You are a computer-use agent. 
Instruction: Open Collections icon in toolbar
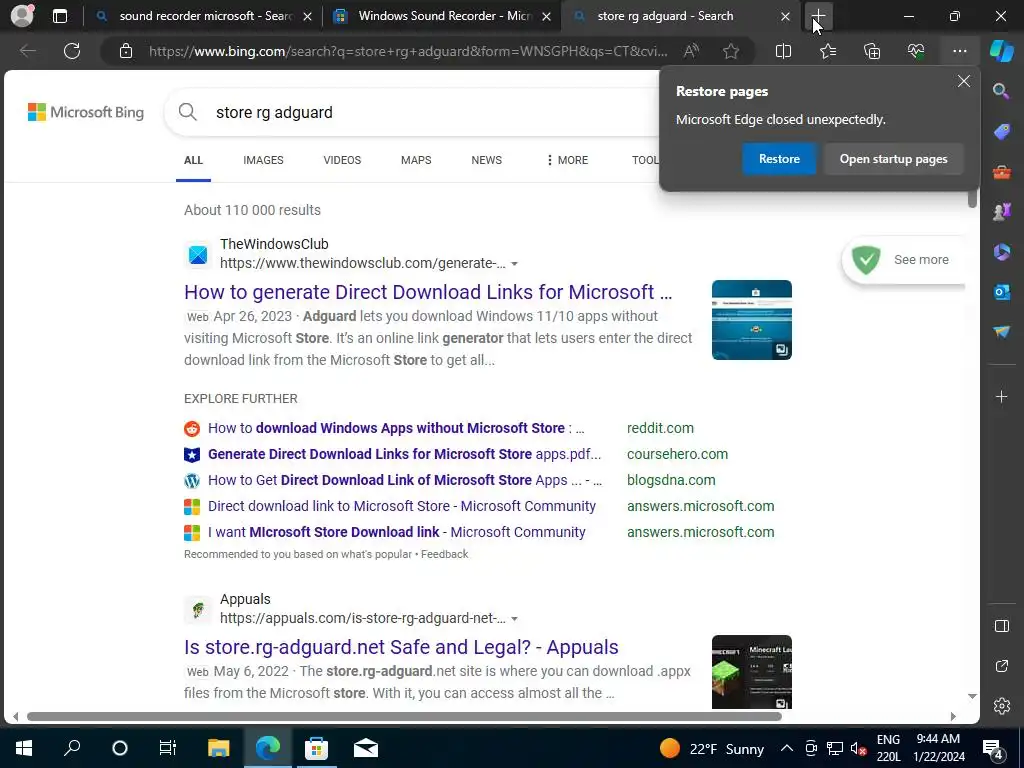[872, 51]
